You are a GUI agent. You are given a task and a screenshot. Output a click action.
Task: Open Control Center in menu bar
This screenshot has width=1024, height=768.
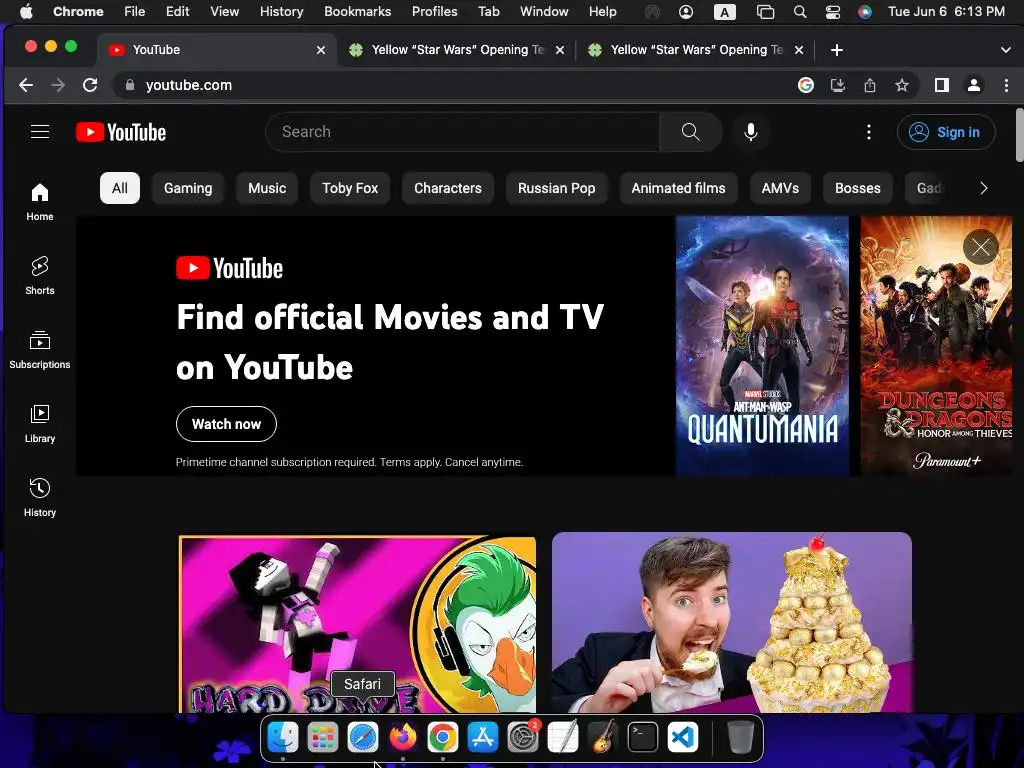click(833, 11)
